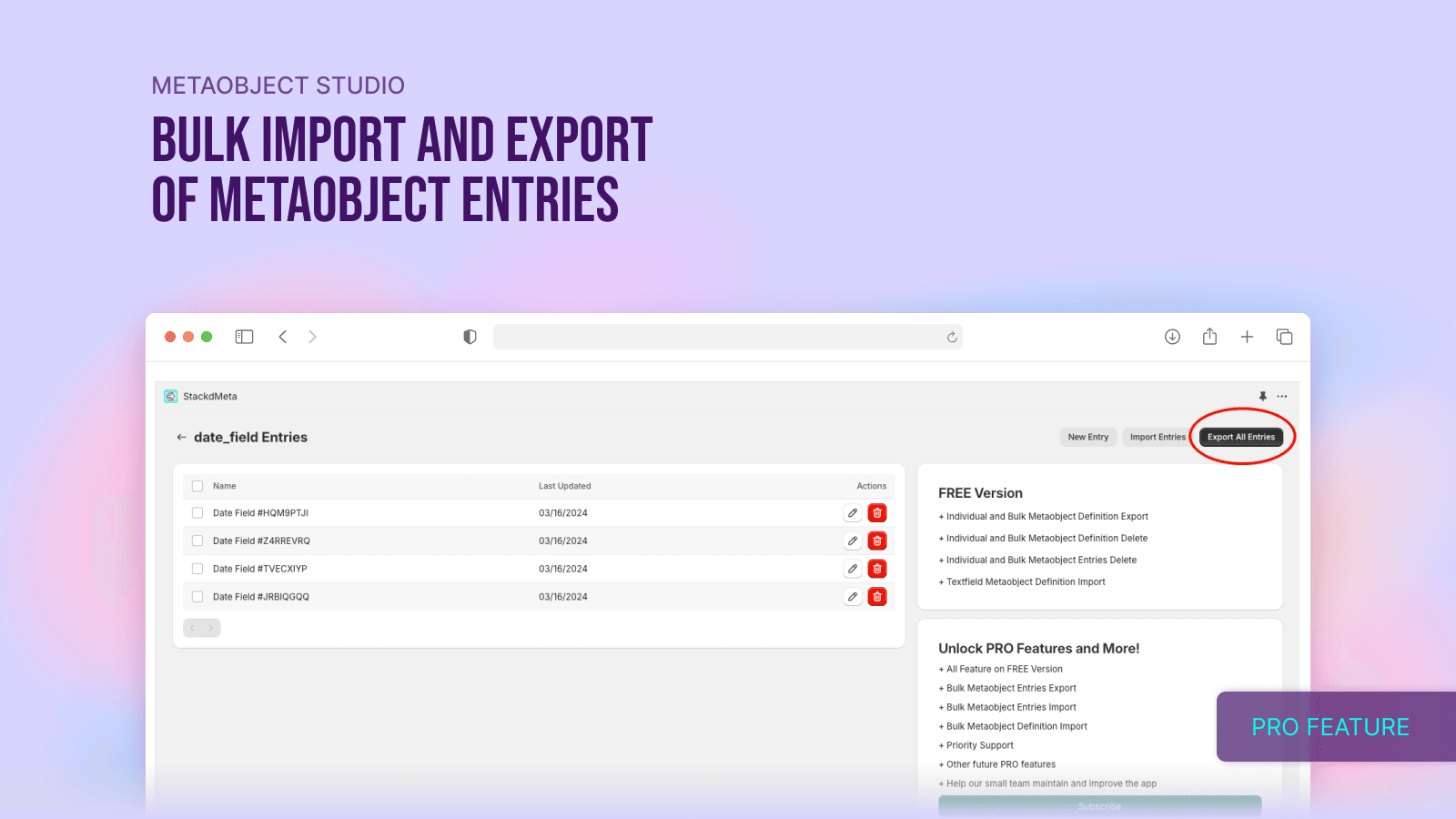
Task: Click the StackdMeta app logo
Action: pos(170,396)
